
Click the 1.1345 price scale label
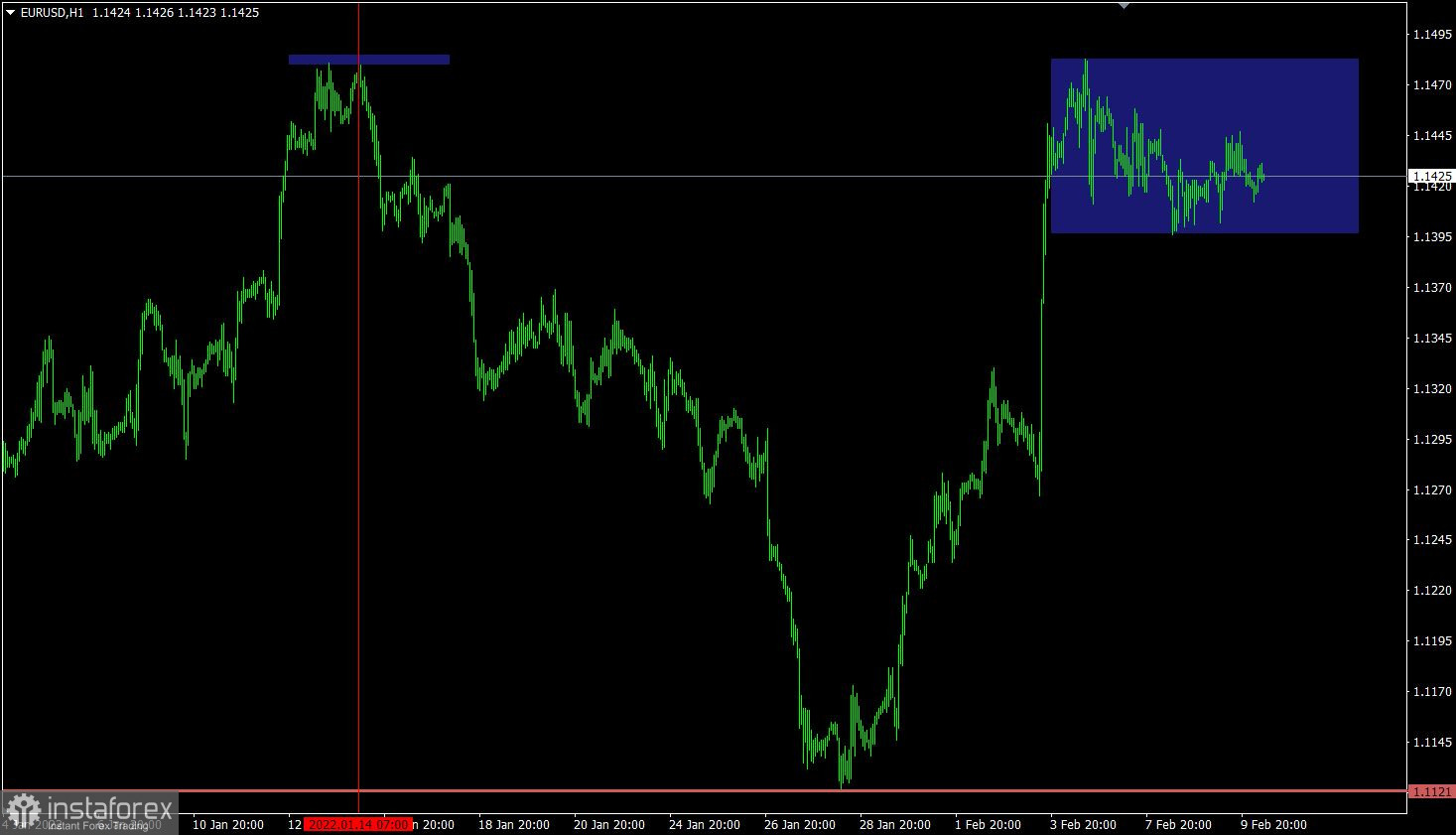(x=1432, y=339)
